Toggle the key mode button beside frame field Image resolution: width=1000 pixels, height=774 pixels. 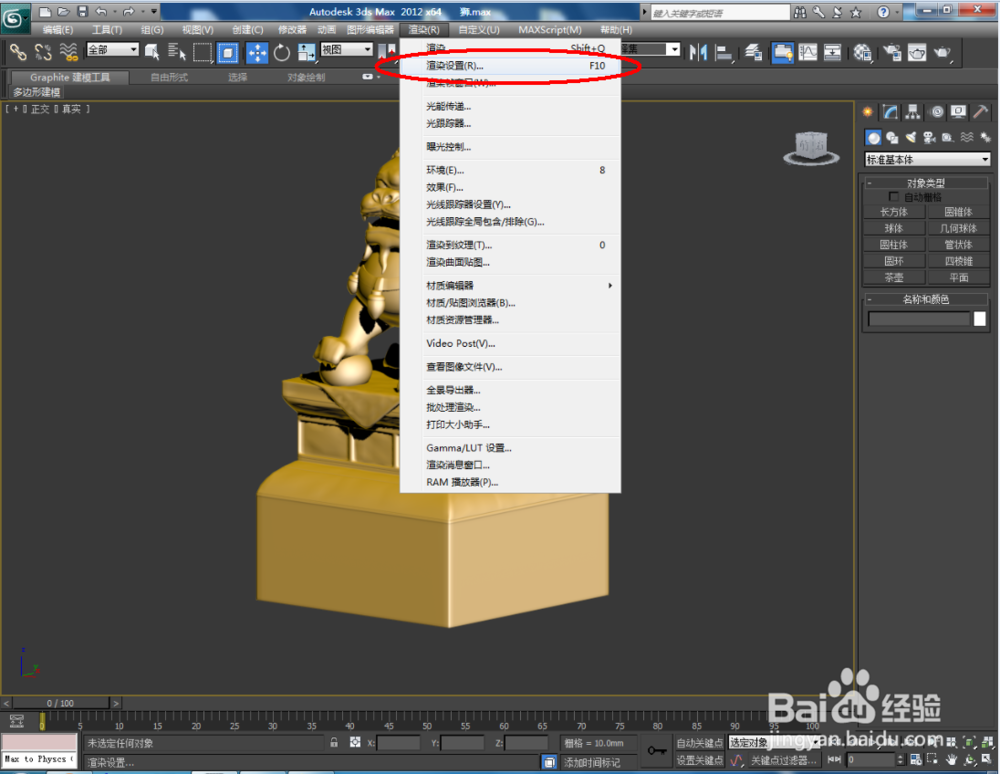(834, 759)
